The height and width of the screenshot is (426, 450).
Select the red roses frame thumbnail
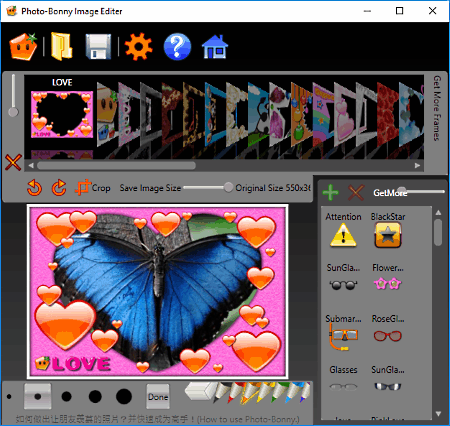pos(387,114)
